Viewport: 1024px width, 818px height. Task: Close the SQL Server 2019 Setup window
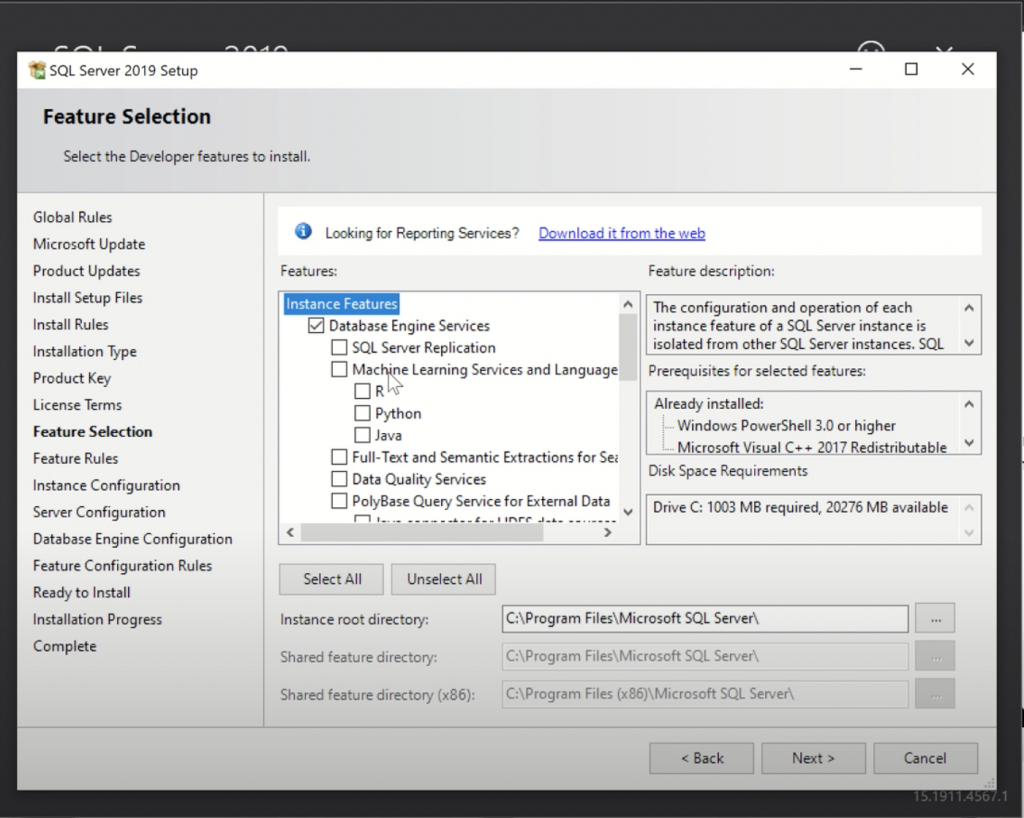coord(968,69)
